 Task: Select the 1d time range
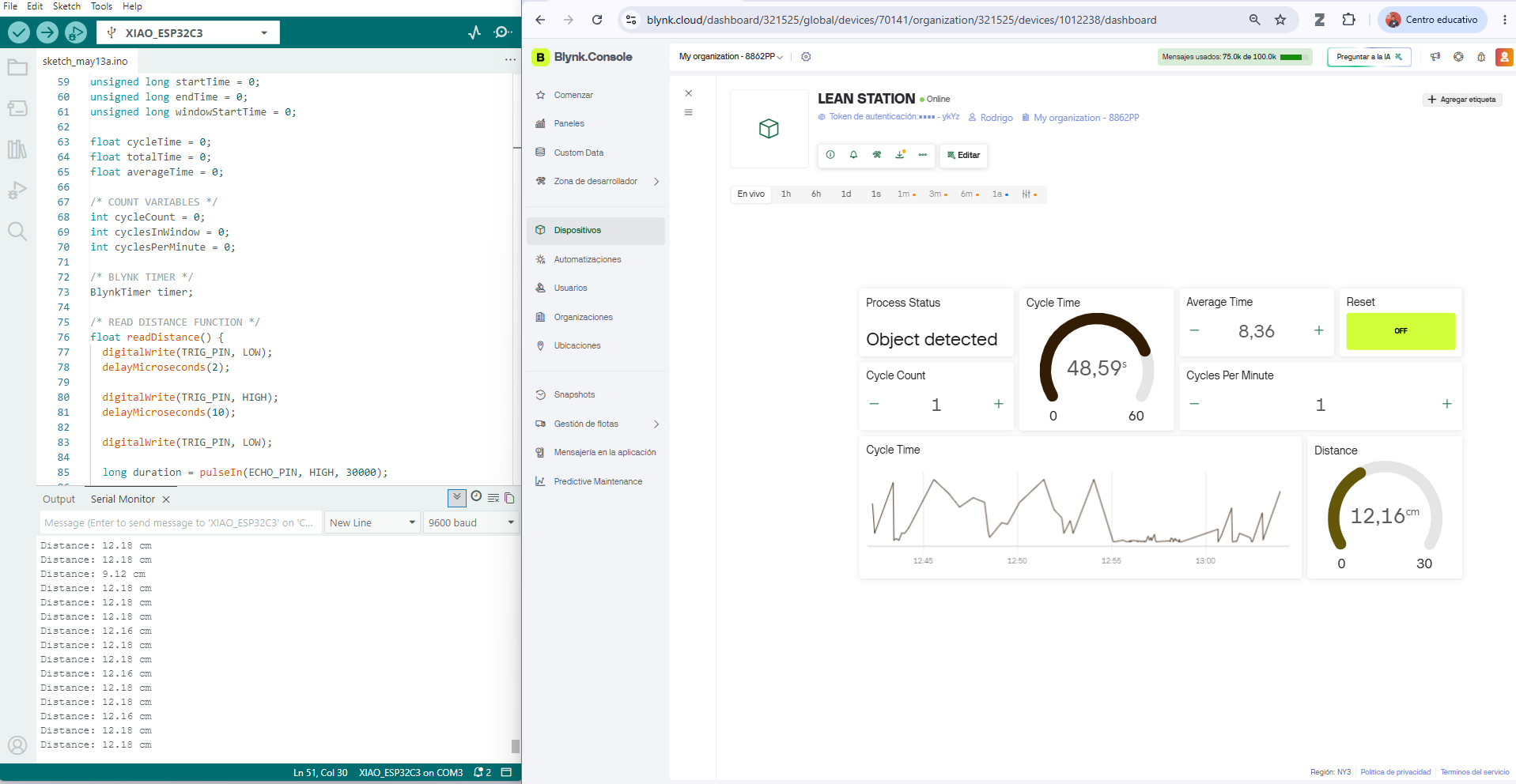(846, 194)
